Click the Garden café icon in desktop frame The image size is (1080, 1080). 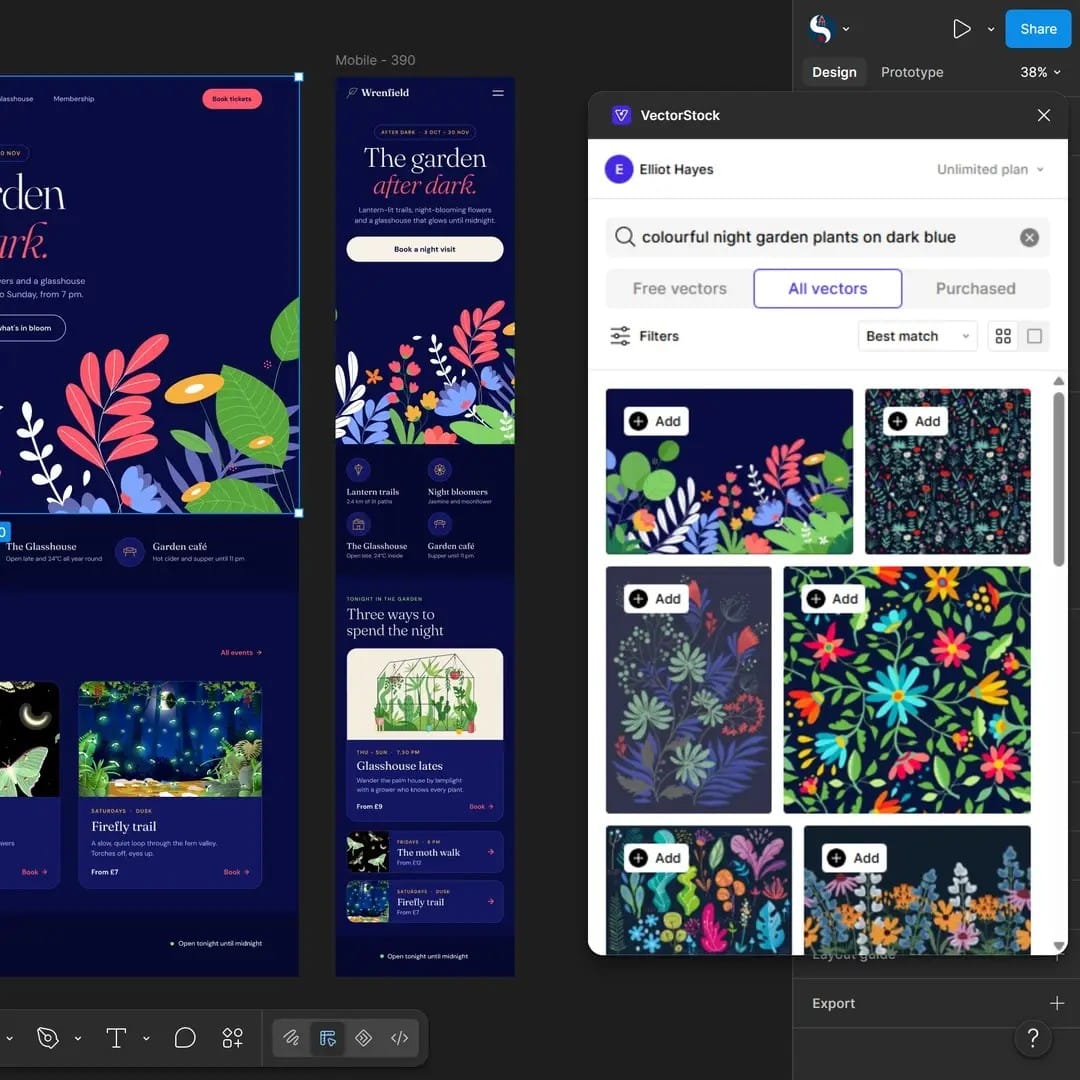129,552
